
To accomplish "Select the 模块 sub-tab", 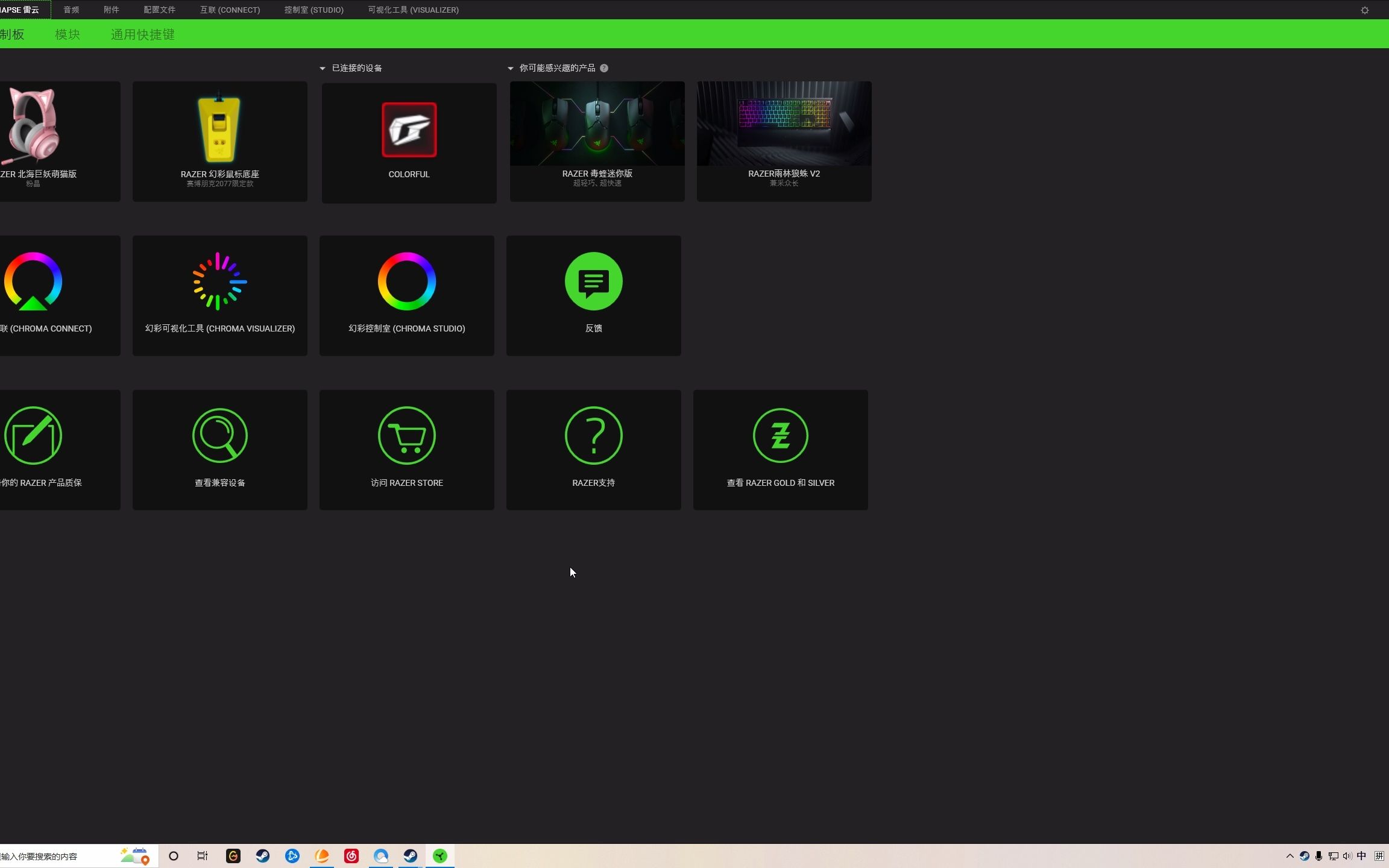I will [x=68, y=34].
